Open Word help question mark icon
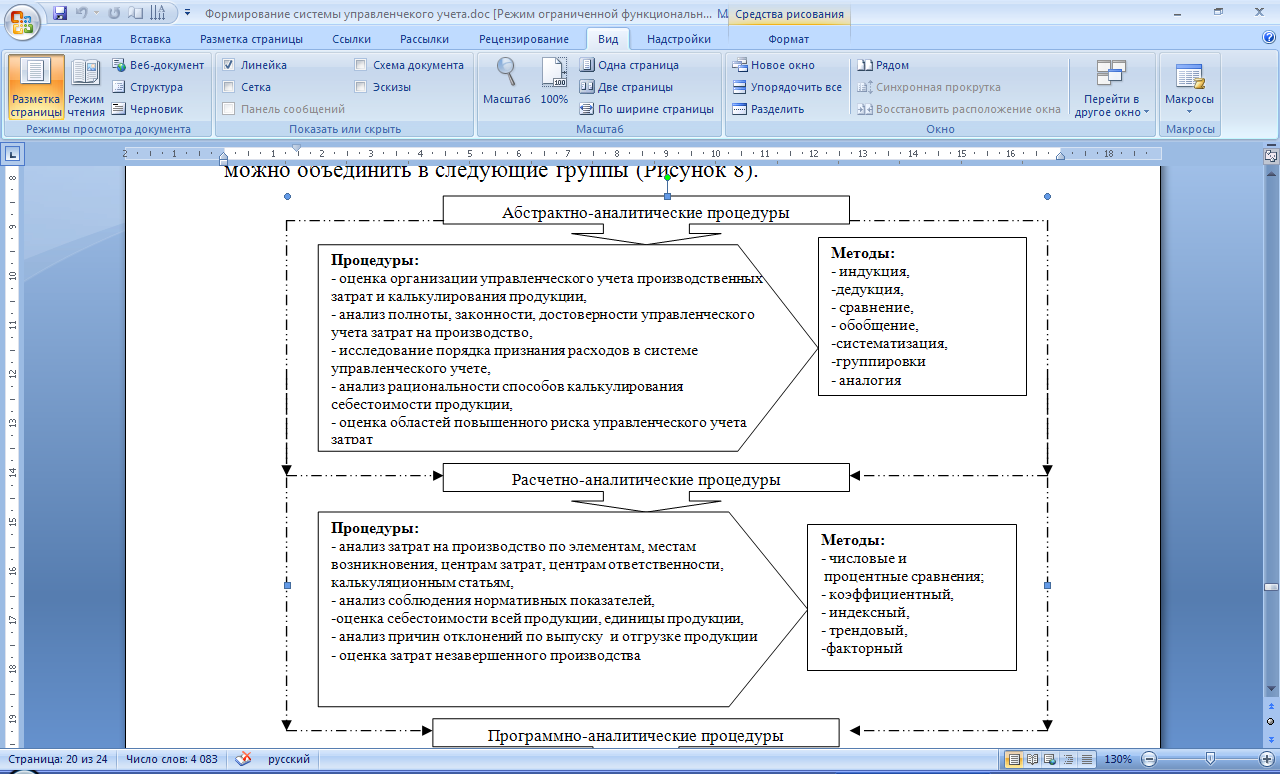The height and width of the screenshot is (774, 1280). (1269, 38)
